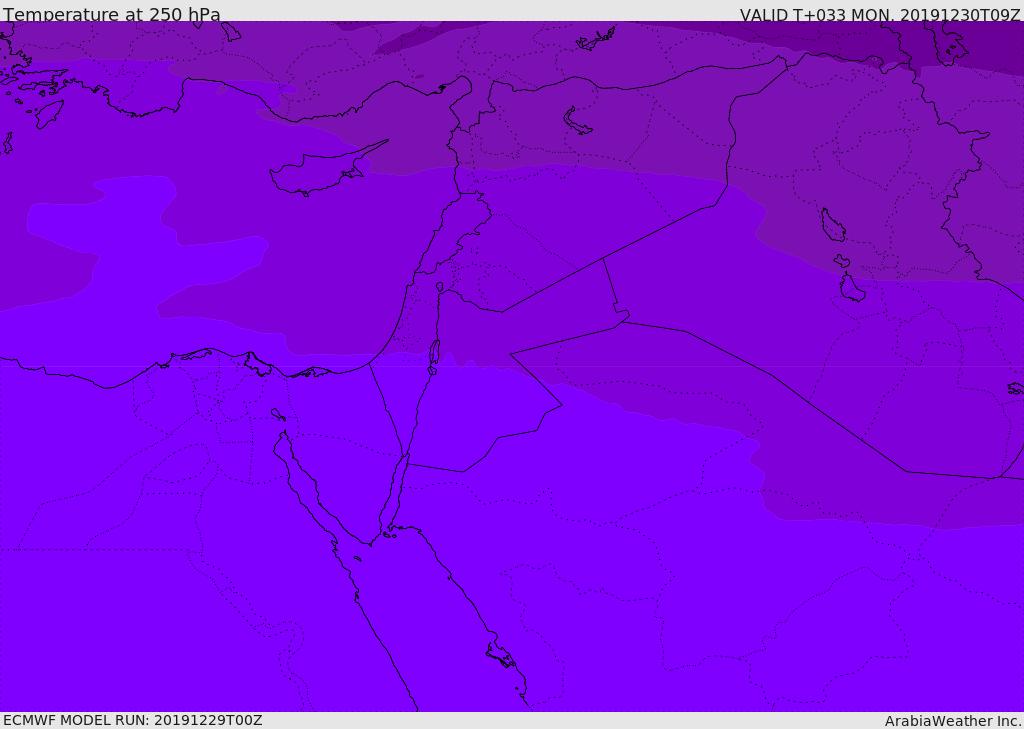
Task: Click the 'Temperature at 250 hPa' title text
Action: click(x=112, y=13)
